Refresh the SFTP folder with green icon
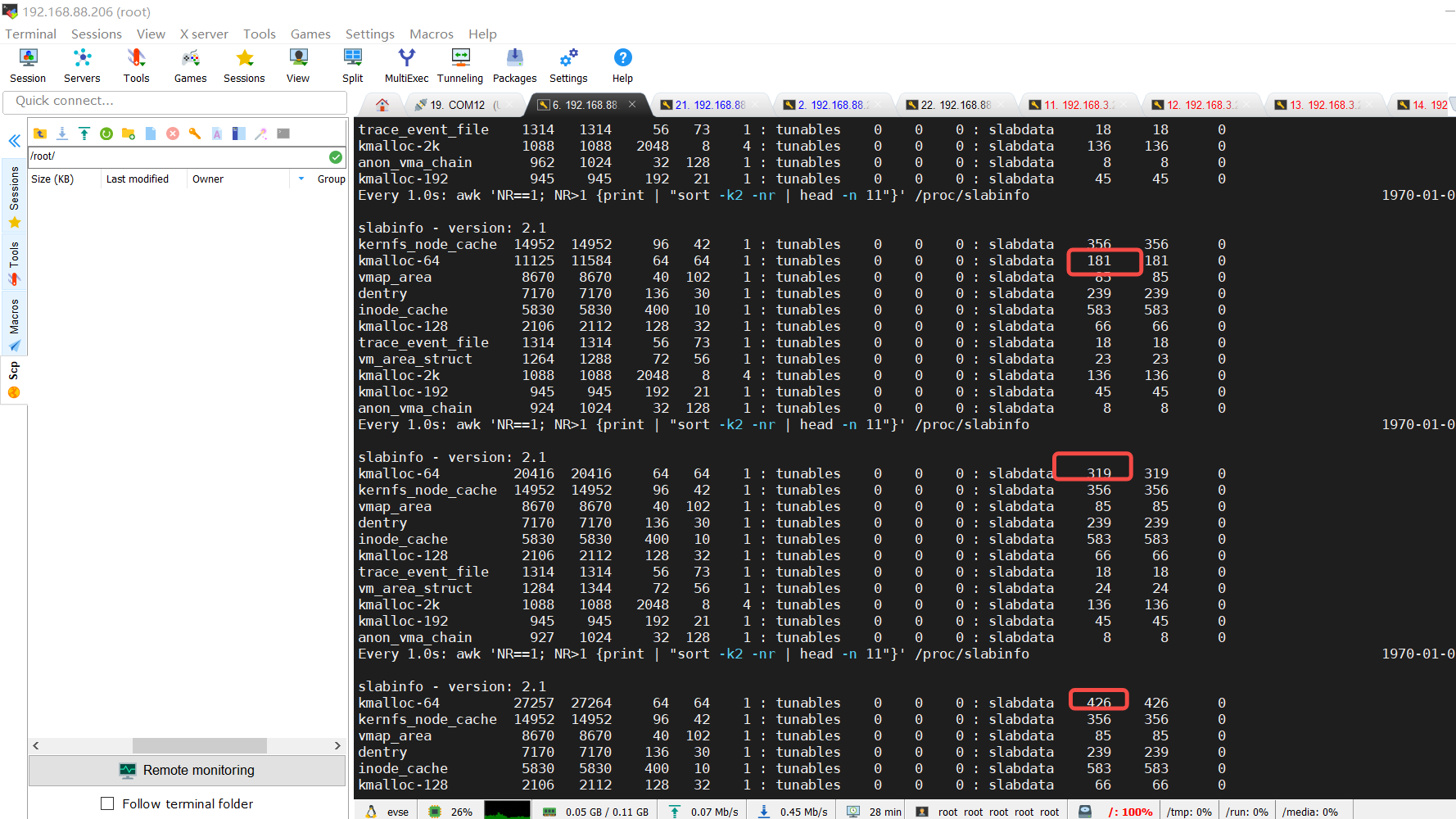The image size is (1456, 819). tap(106, 133)
